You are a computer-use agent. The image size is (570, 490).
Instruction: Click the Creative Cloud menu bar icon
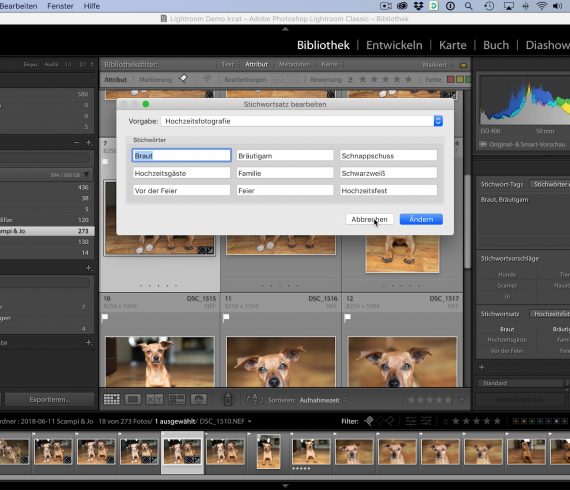click(x=402, y=6)
